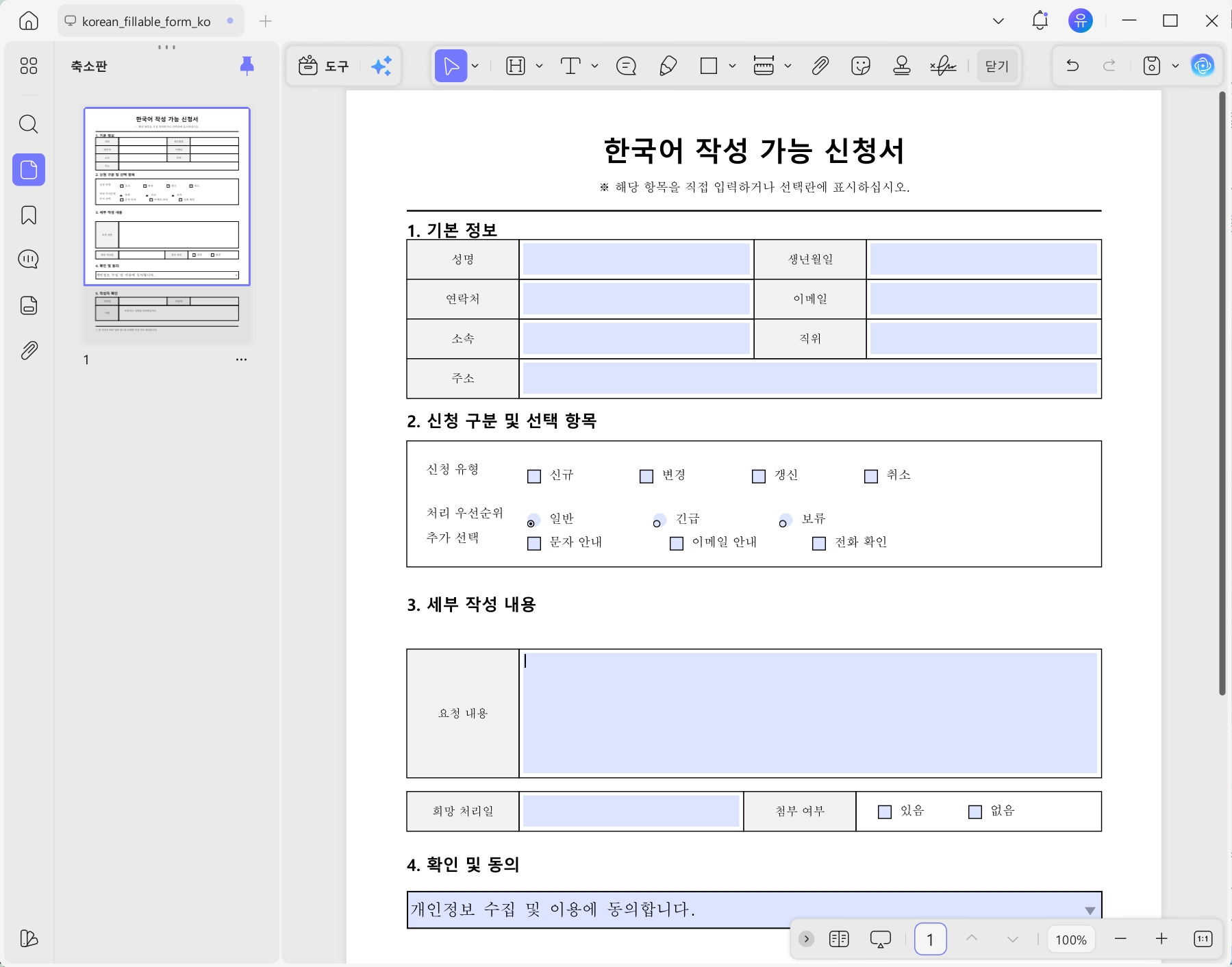Open the attachments paperclip in left sidebar
Image resolution: width=1232 pixels, height=967 pixels.
(29, 351)
